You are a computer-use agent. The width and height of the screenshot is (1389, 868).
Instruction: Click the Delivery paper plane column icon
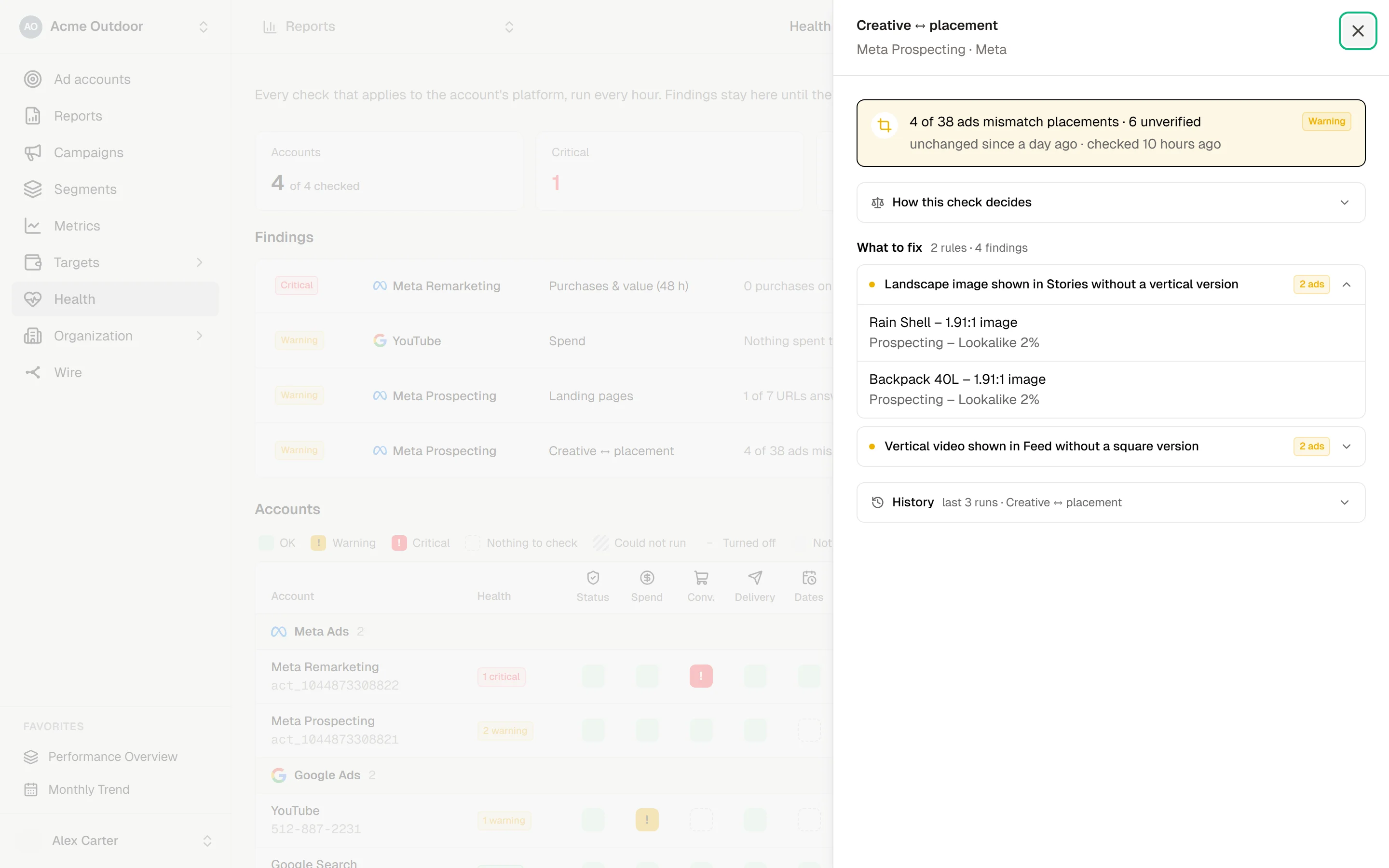755,578
